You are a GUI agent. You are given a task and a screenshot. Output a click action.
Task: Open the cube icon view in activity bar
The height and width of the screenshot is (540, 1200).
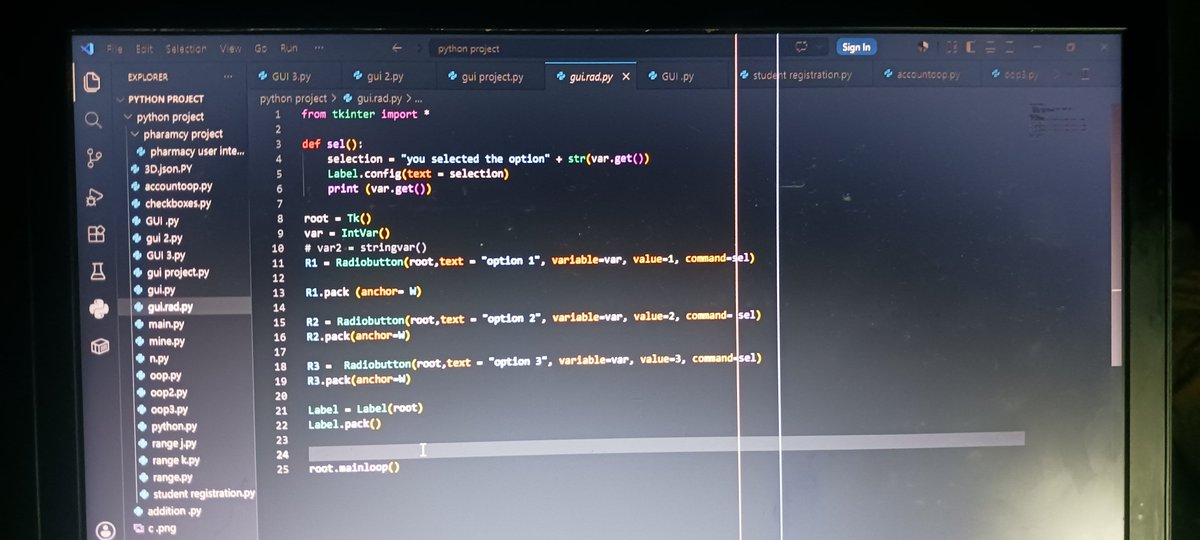point(99,347)
